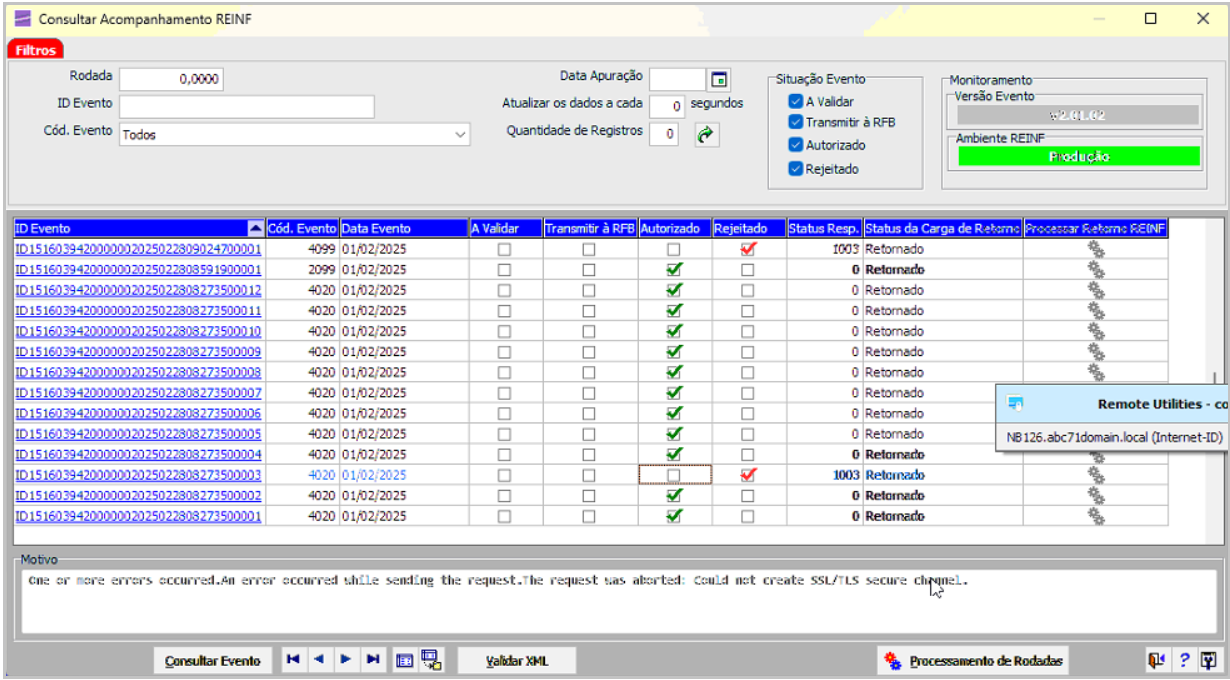Go to the next record
1230x680 pixels.
click(x=345, y=660)
